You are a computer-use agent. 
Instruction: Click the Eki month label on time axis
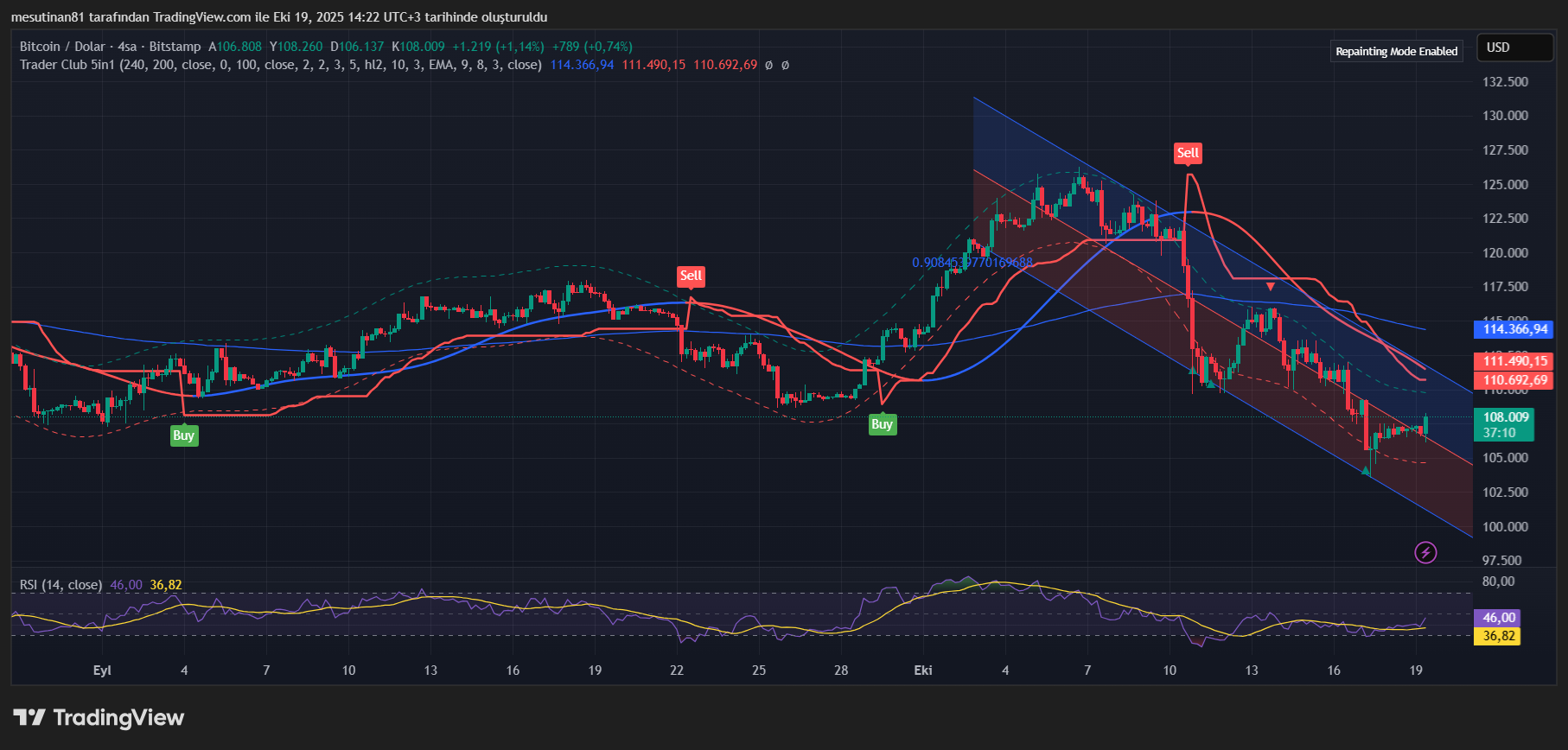pyautogui.click(x=923, y=671)
